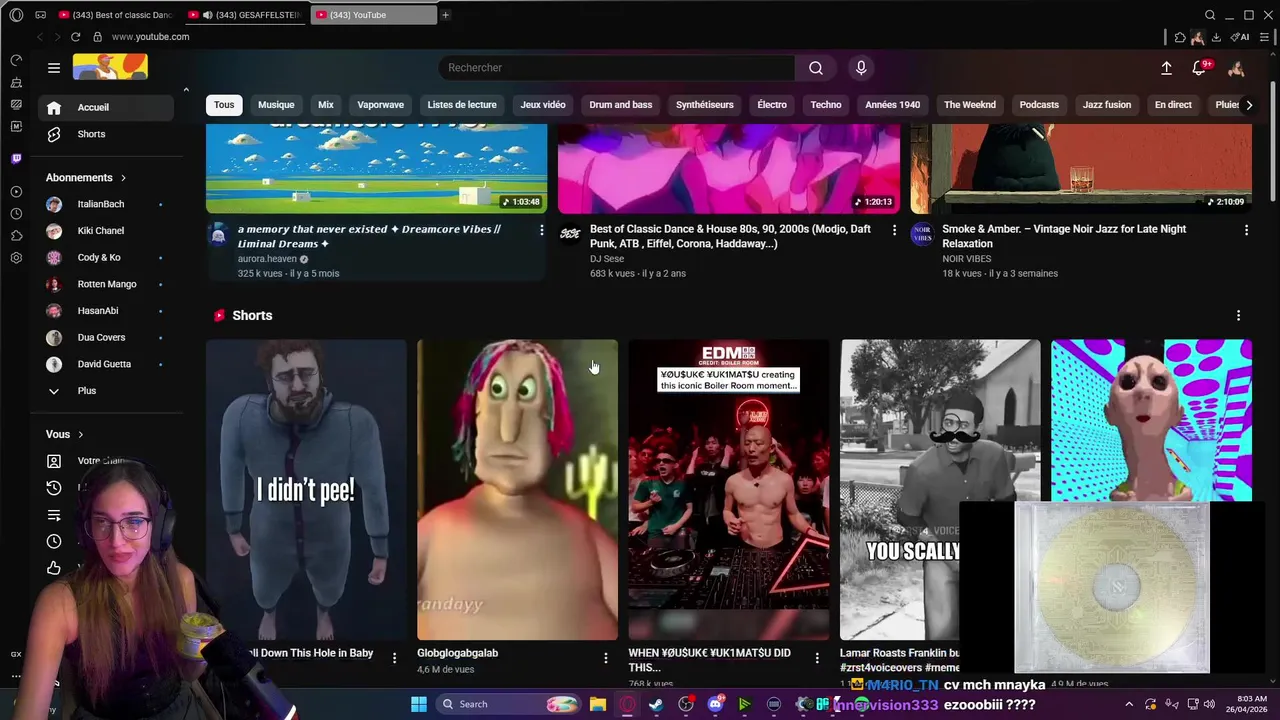Open Steam from the taskbar
The image size is (1280, 720).
pos(656,704)
